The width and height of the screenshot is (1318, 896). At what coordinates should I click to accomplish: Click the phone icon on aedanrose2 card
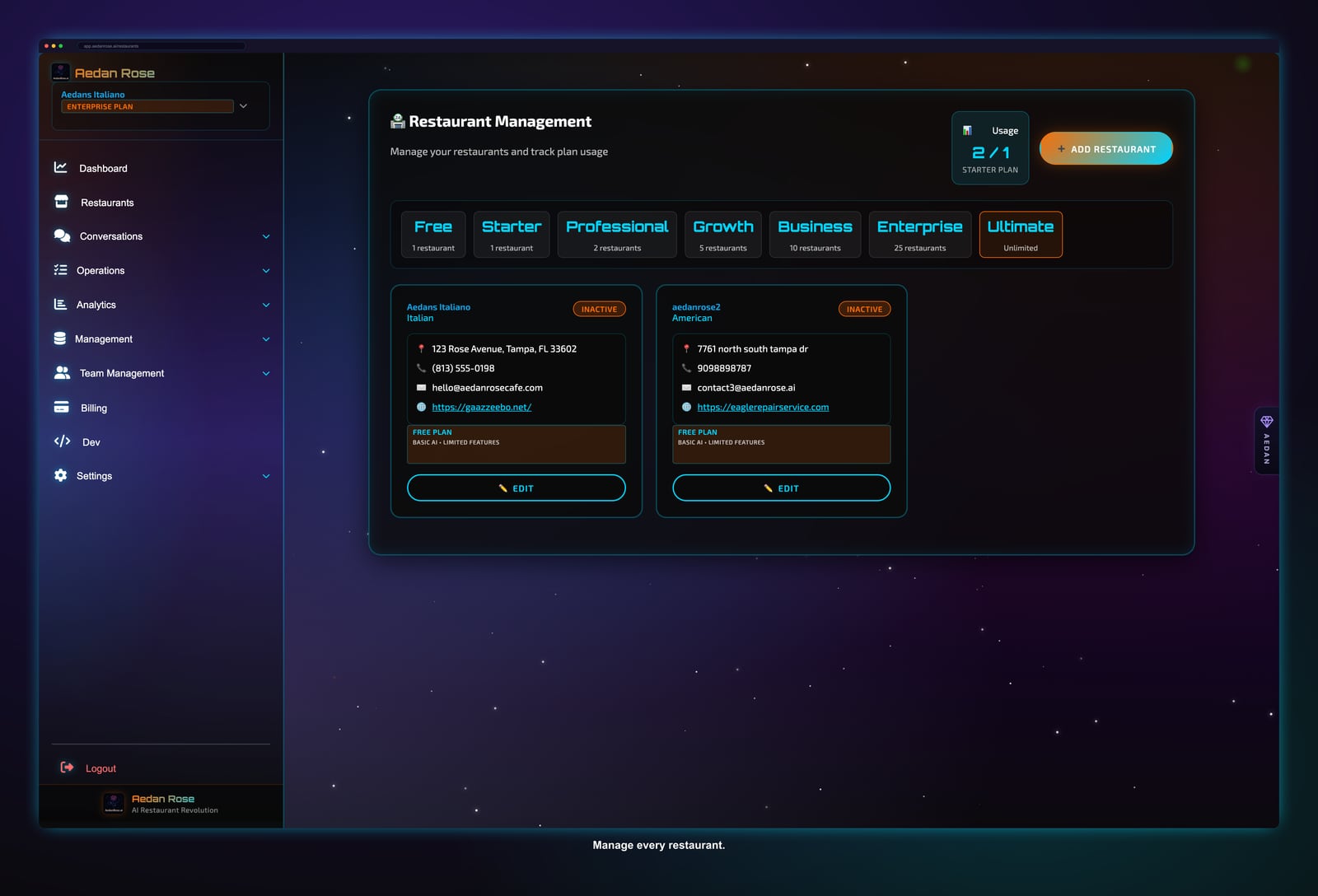pyautogui.click(x=686, y=368)
